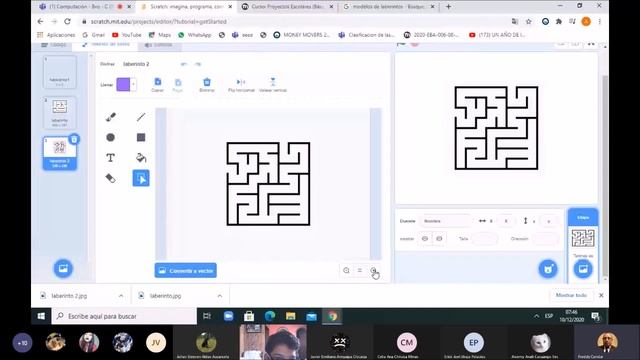Open the browser extensions puzzle icon

(x=559, y=21)
